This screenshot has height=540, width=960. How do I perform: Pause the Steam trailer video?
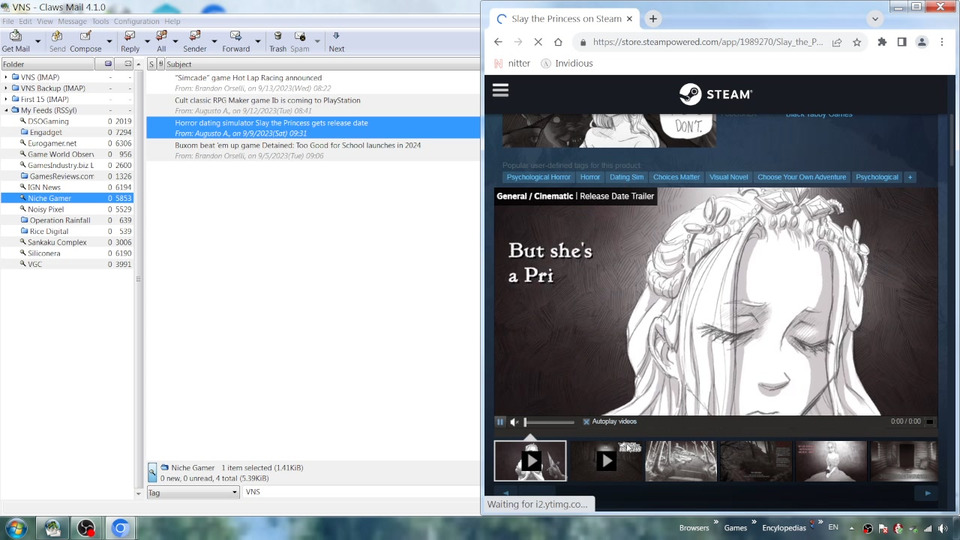click(500, 422)
